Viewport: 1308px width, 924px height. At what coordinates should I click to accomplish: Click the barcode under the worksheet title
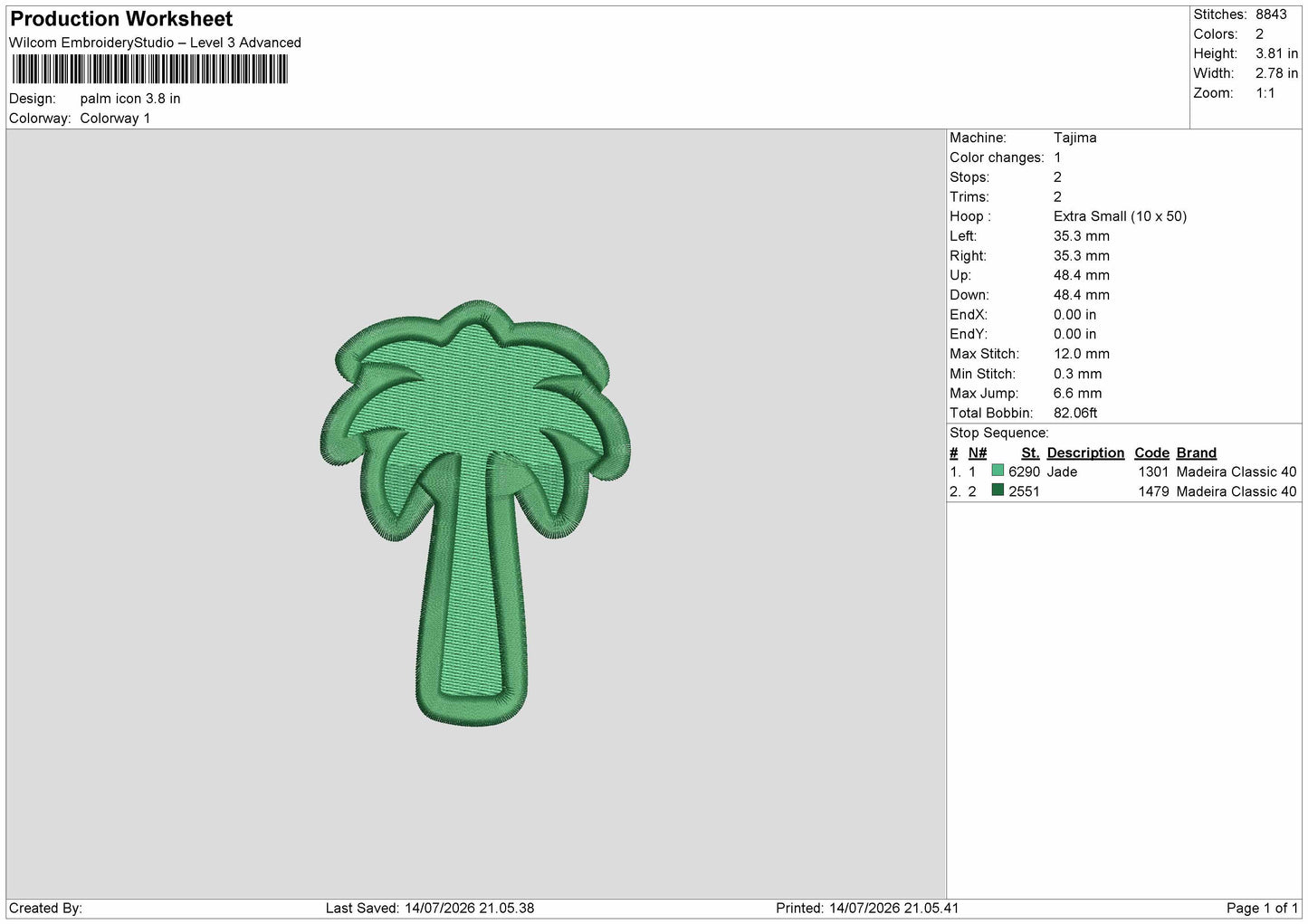149,70
